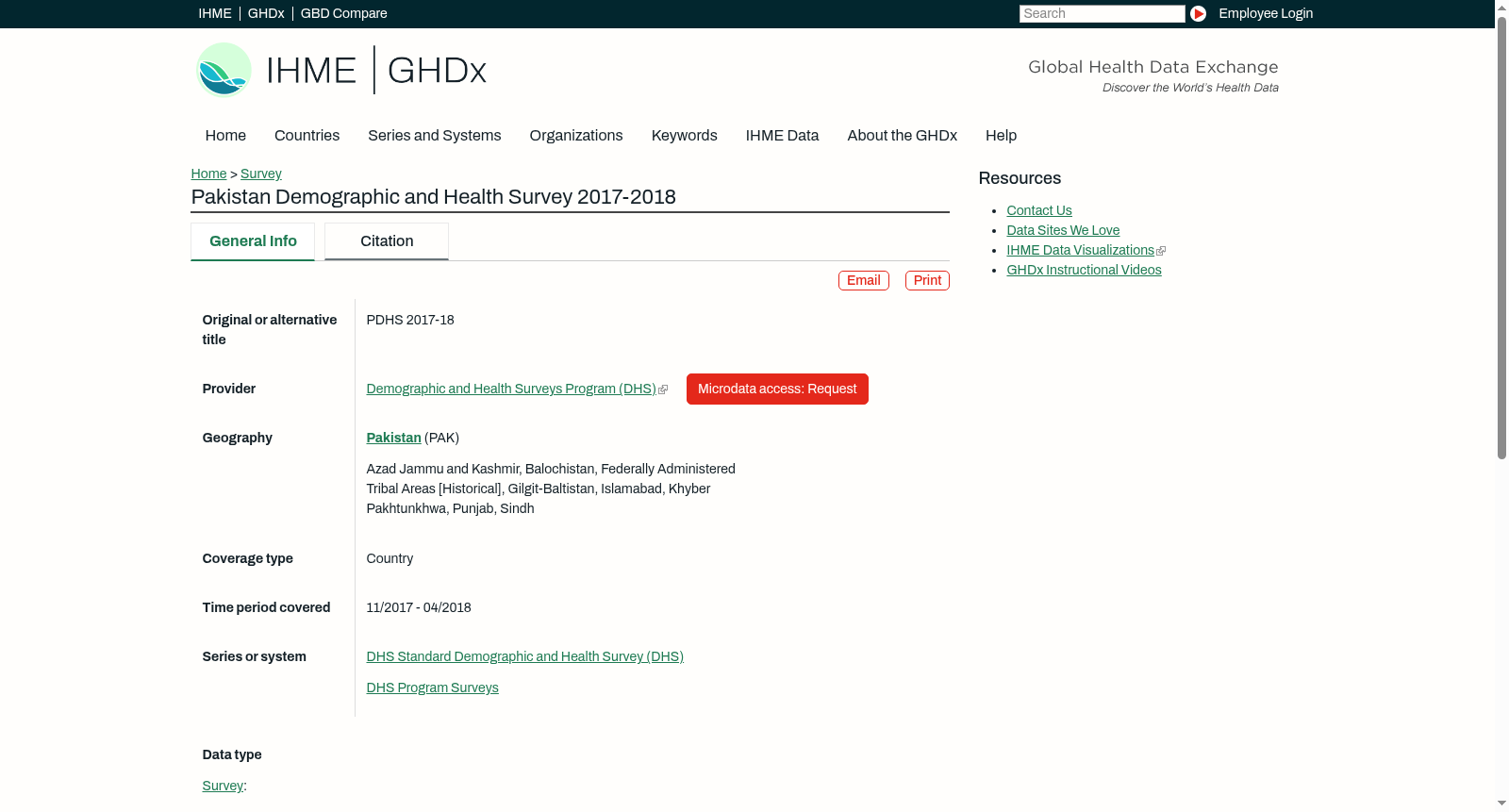Open About the GHDx menu
Screen dimensions: 1509x812
902,136
